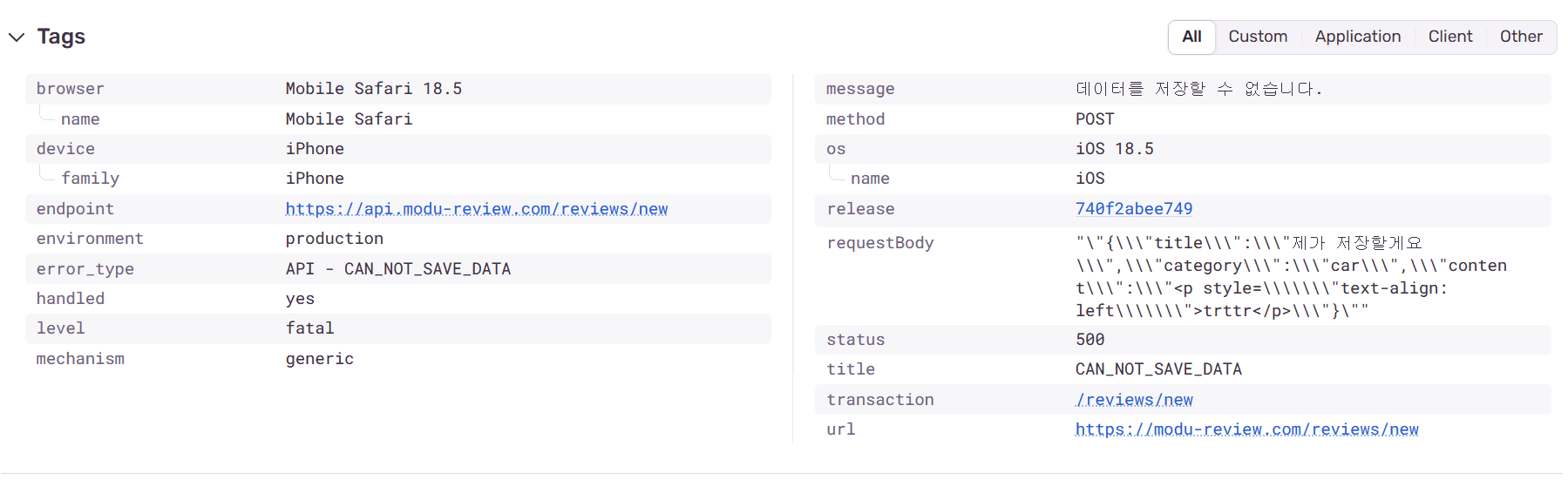Click the environment value production

coord(334,239)
